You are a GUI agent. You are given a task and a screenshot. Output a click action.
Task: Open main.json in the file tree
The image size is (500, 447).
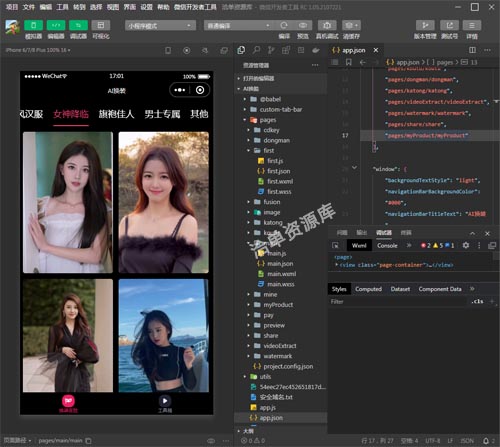[281, 264]
